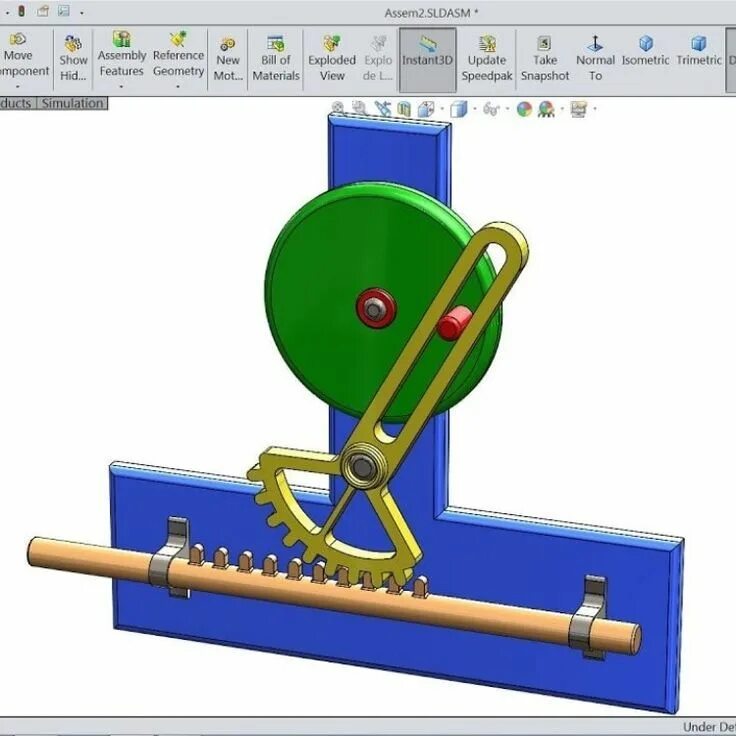
Task: Expand quick access toolbar dropdown arrow
Action: tap(82, 13)
